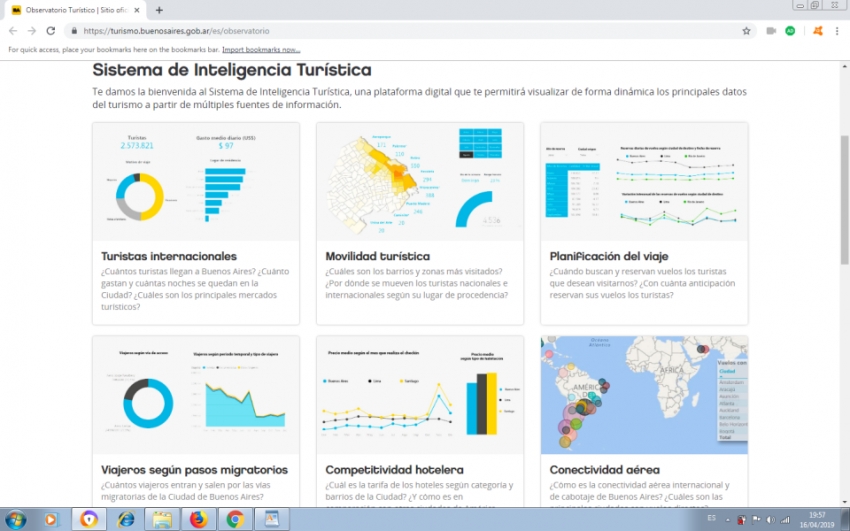Click the scrollbar down arrow

point(845,502)
